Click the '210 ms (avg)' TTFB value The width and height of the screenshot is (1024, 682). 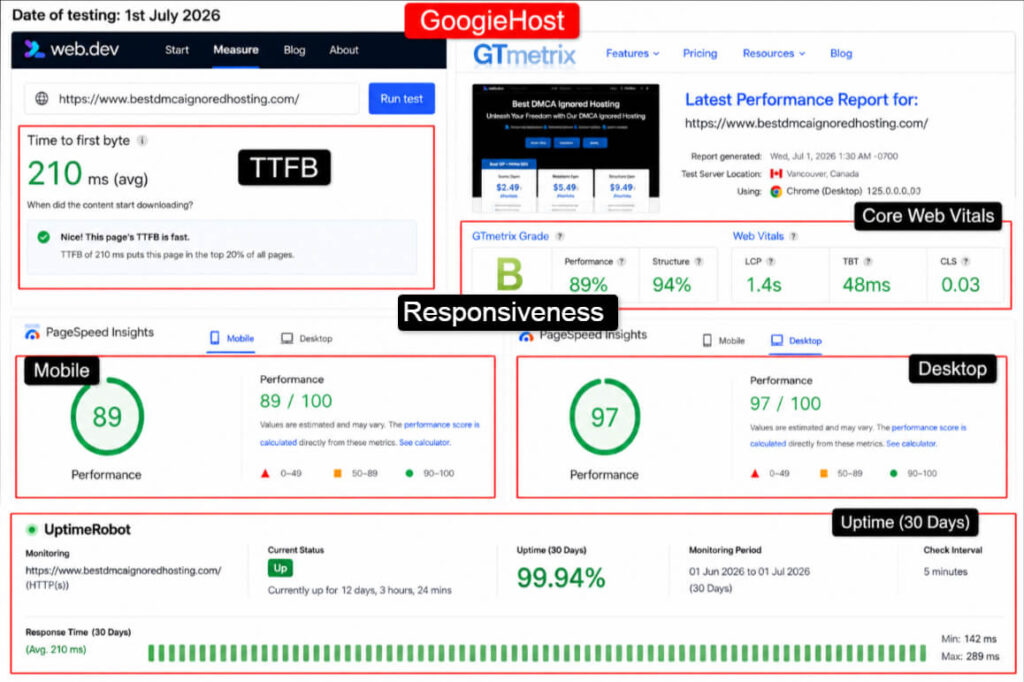coord(88,174)
